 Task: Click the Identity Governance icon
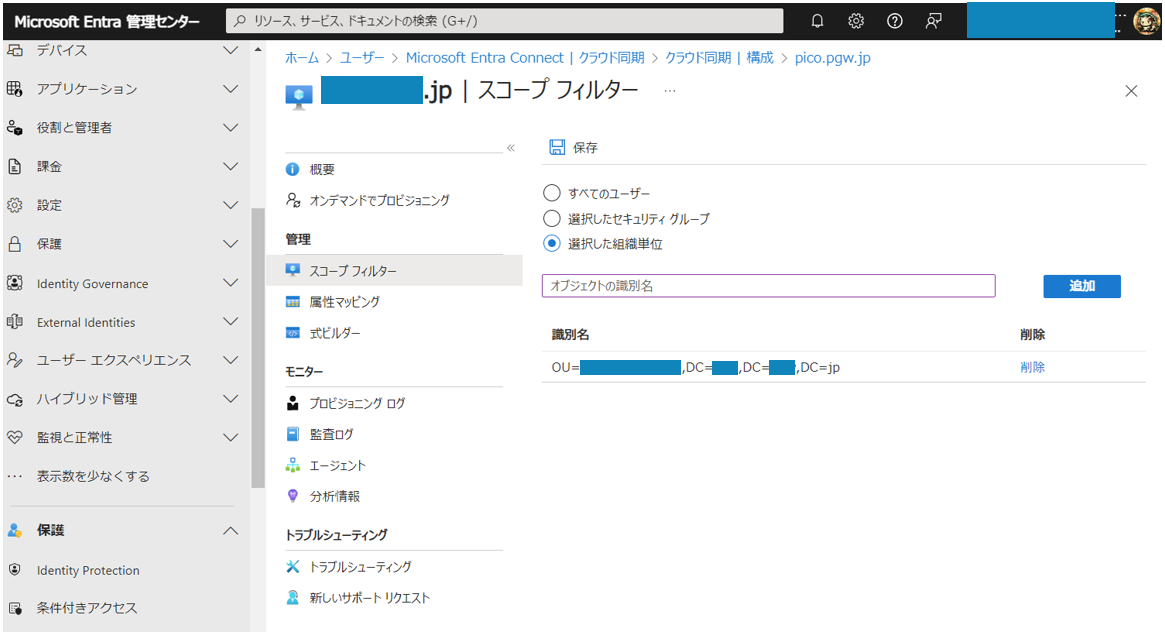pyautogui.click(x=15, y=283)
